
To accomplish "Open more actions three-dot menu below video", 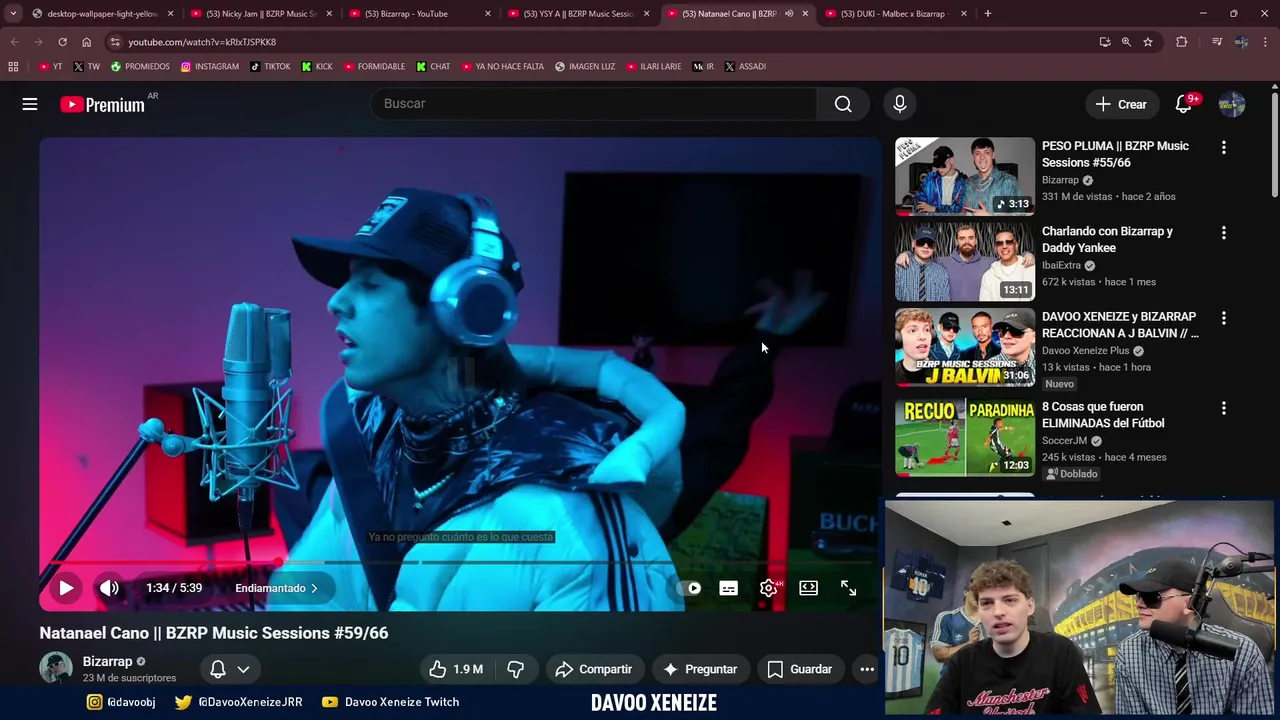I will pos(867,669).
